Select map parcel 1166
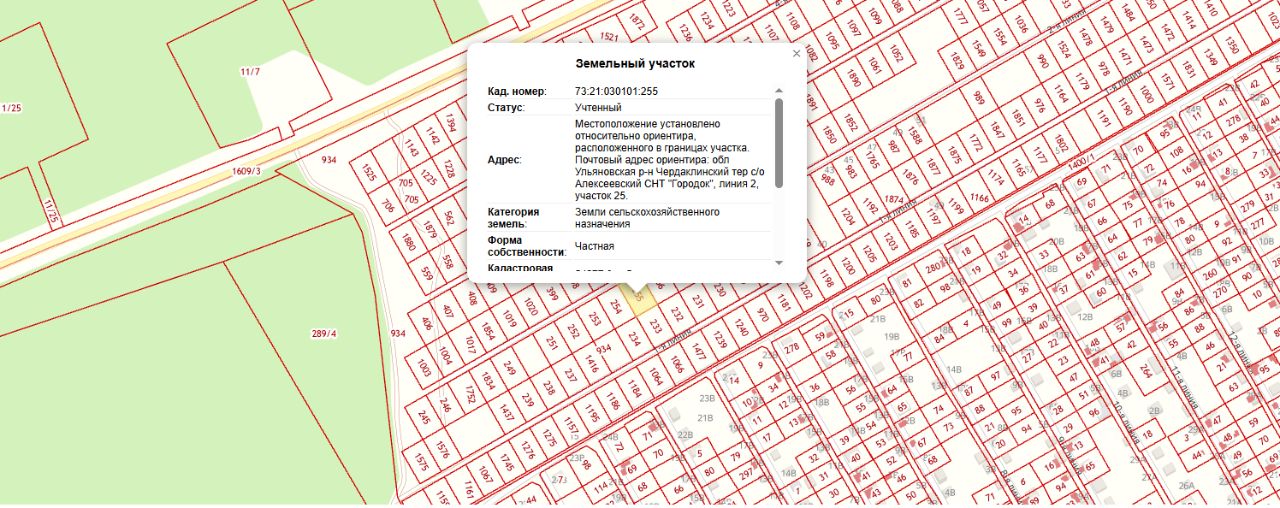Image resolution: width=1280 pixels, height=508 pixels. coord(979,200)
